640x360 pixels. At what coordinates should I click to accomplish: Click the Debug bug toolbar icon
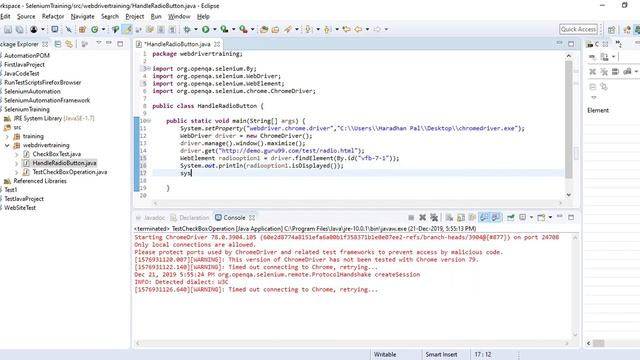click(187, 29)
